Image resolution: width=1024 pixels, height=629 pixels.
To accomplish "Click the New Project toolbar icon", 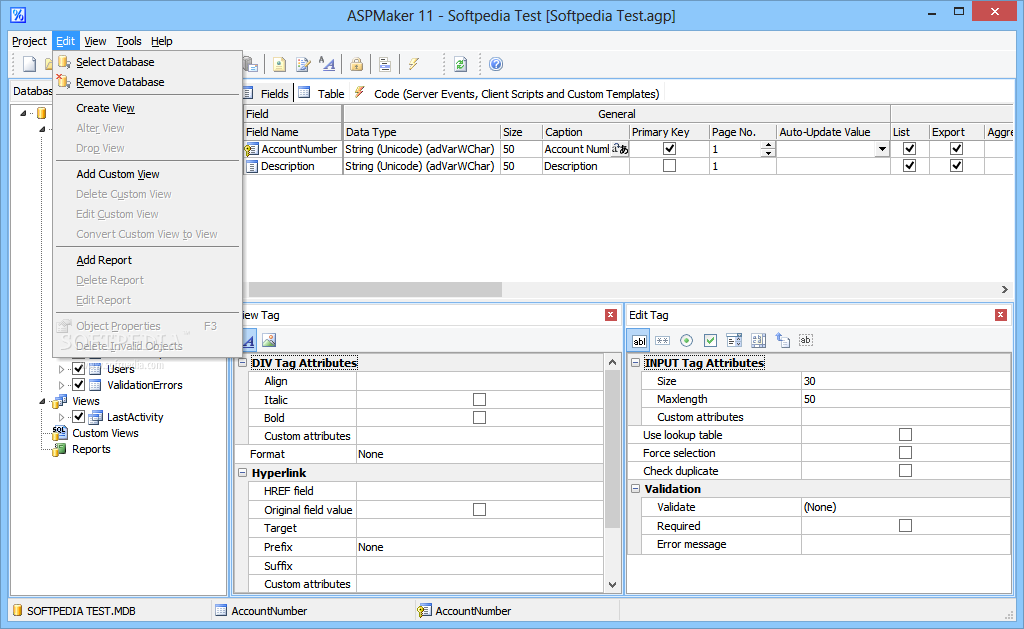I will (29, 64).
